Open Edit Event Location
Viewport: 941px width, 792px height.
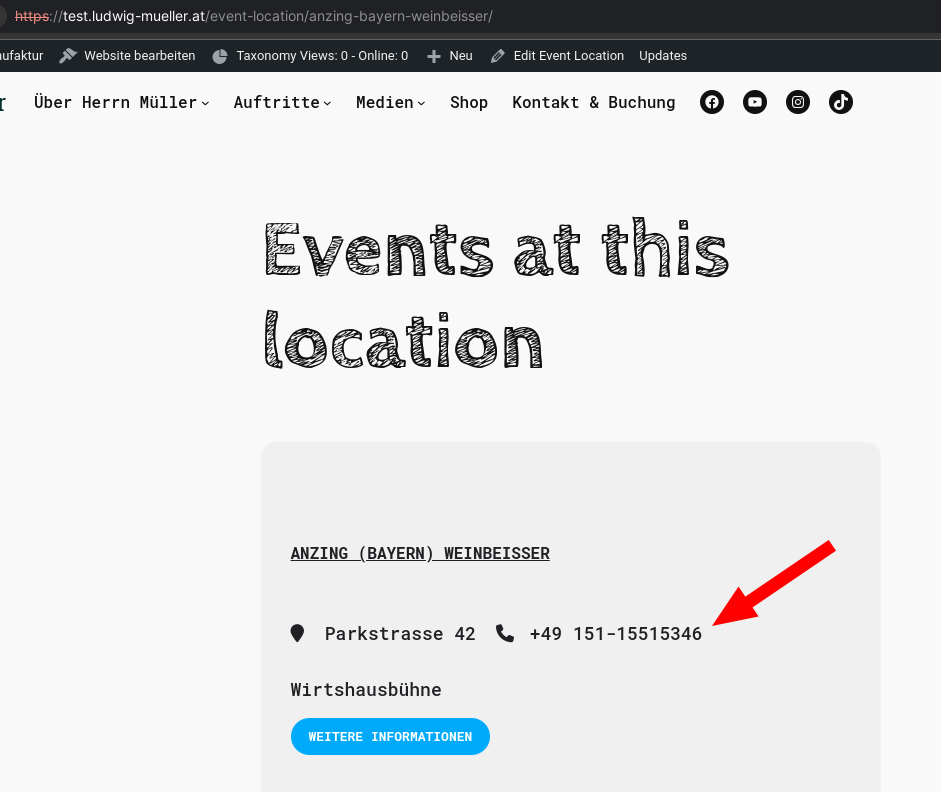[x=568, y=56]
